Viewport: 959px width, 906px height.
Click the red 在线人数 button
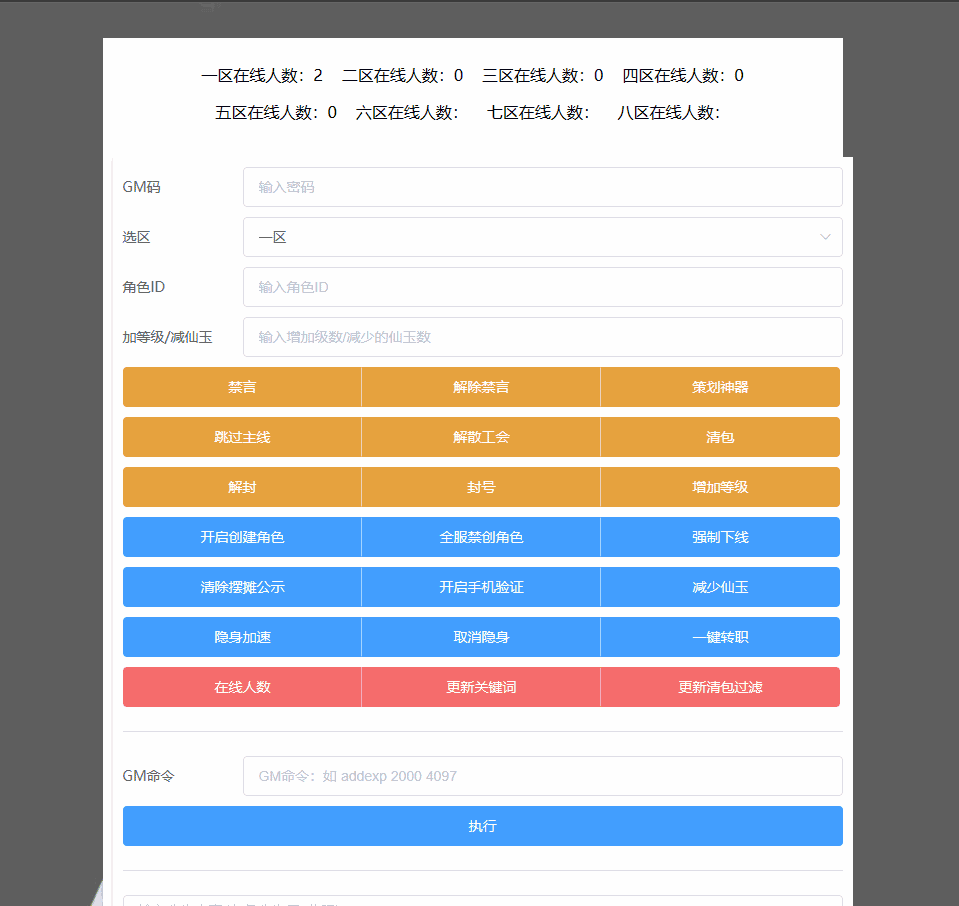point(242,687)
